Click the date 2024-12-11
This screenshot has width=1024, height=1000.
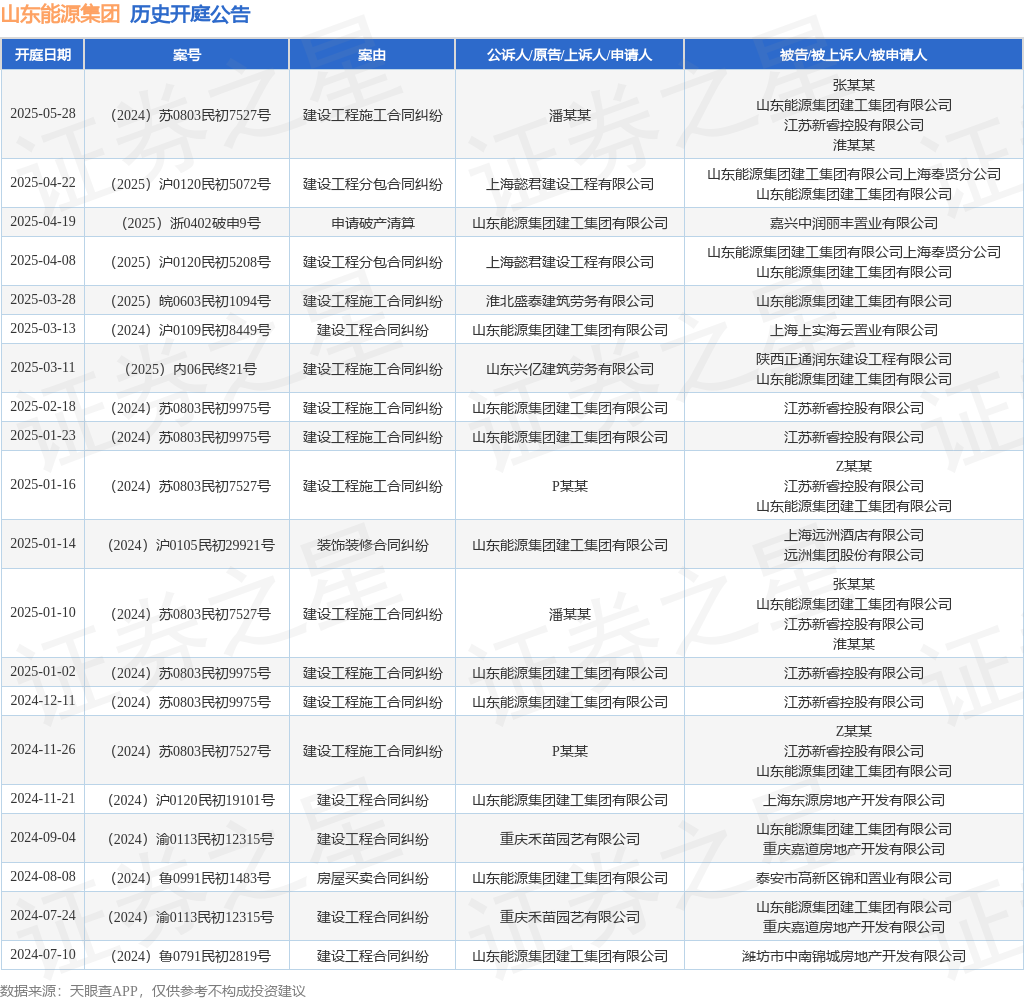pyautogui.click(x=43, y=701)
